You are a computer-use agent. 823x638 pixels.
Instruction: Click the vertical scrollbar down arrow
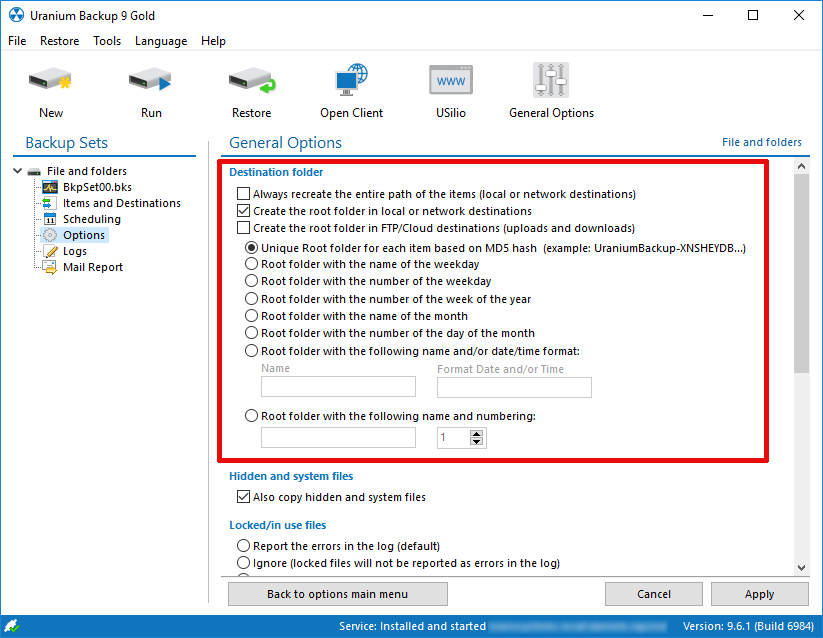pyautogui.click(x=801, y=567)
